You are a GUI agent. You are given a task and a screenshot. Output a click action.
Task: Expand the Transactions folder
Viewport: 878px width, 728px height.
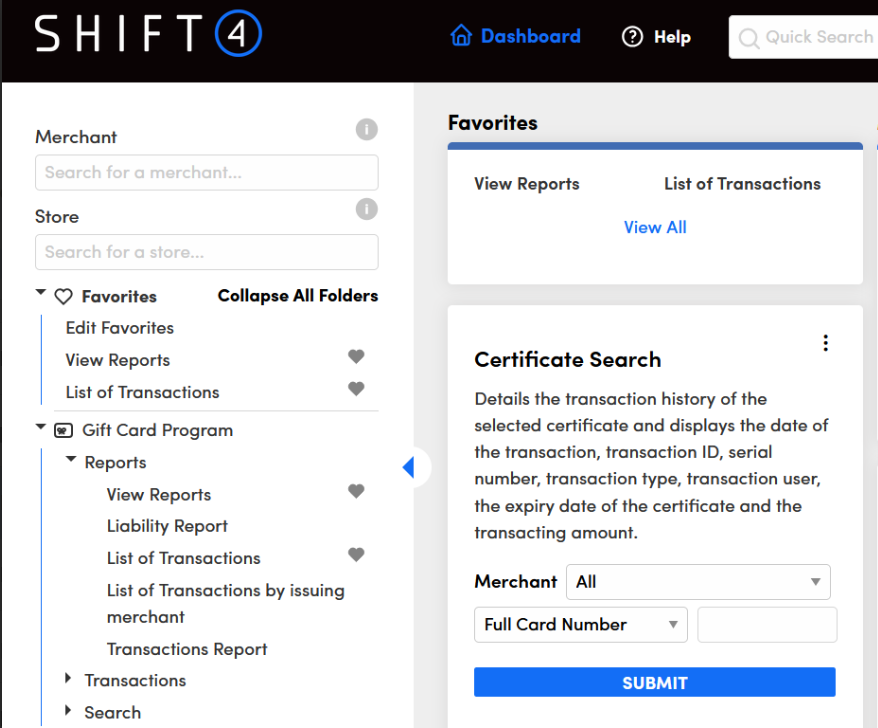point(68,679)
